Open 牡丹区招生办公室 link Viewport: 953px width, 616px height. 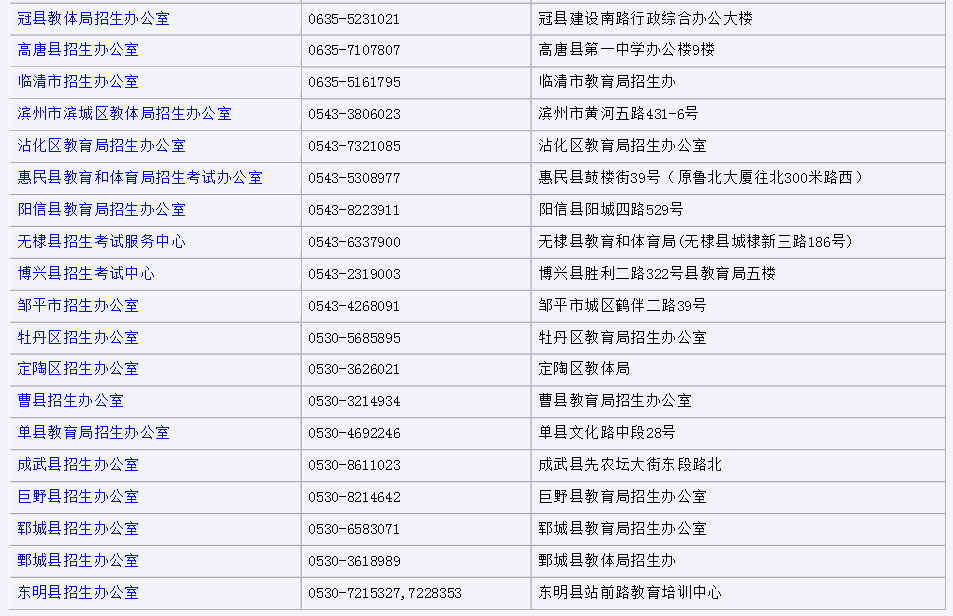coord(78,338)
